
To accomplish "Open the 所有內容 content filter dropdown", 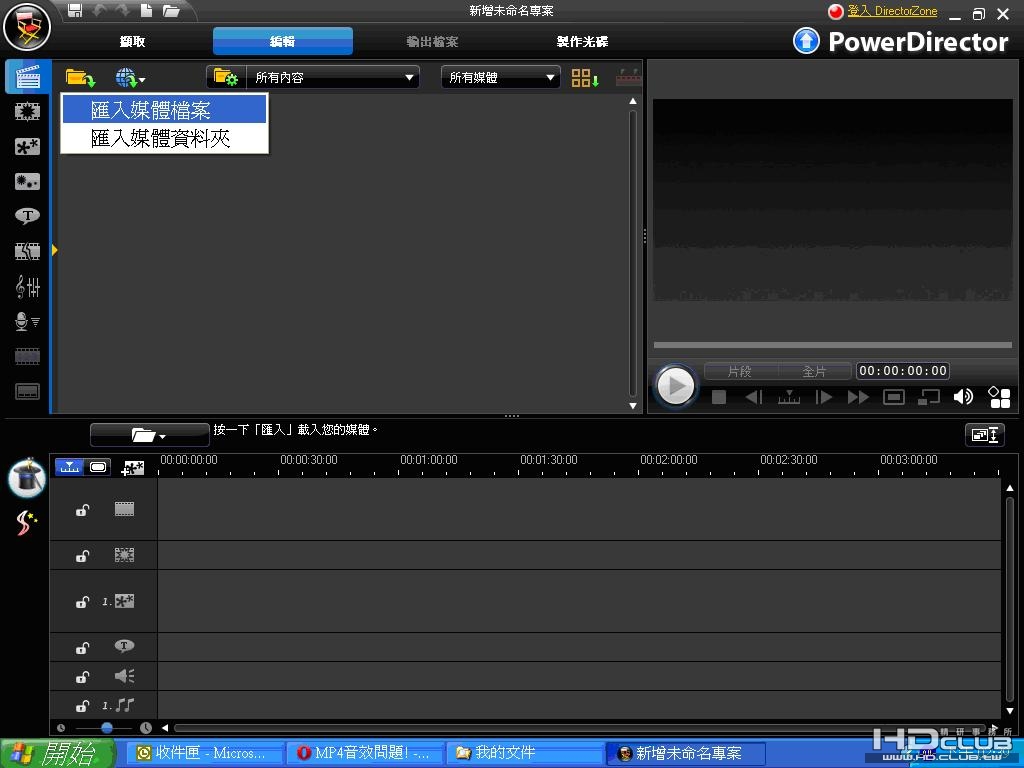I will (333, 77).
